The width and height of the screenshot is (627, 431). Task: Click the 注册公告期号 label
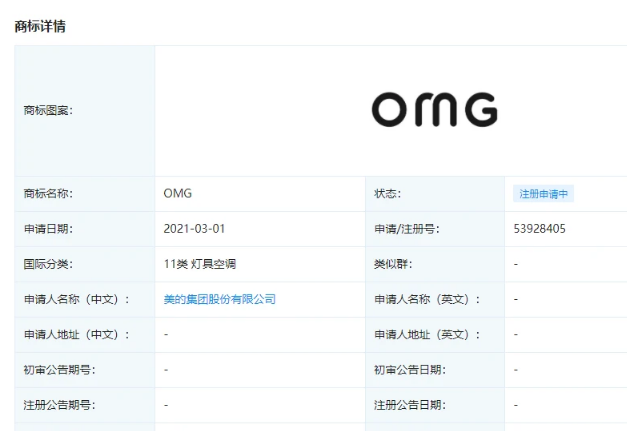pos(59,405)
